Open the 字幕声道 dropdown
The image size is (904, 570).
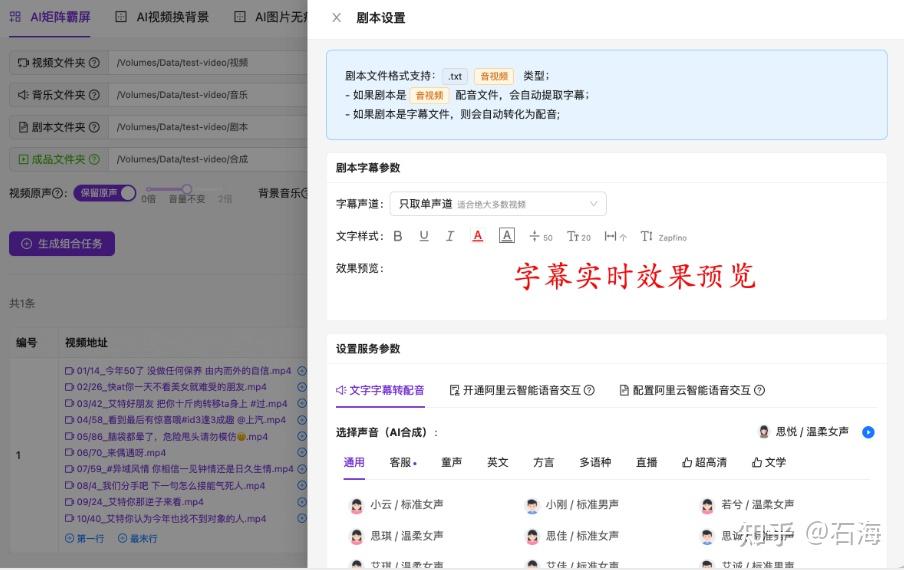point(498,204)
